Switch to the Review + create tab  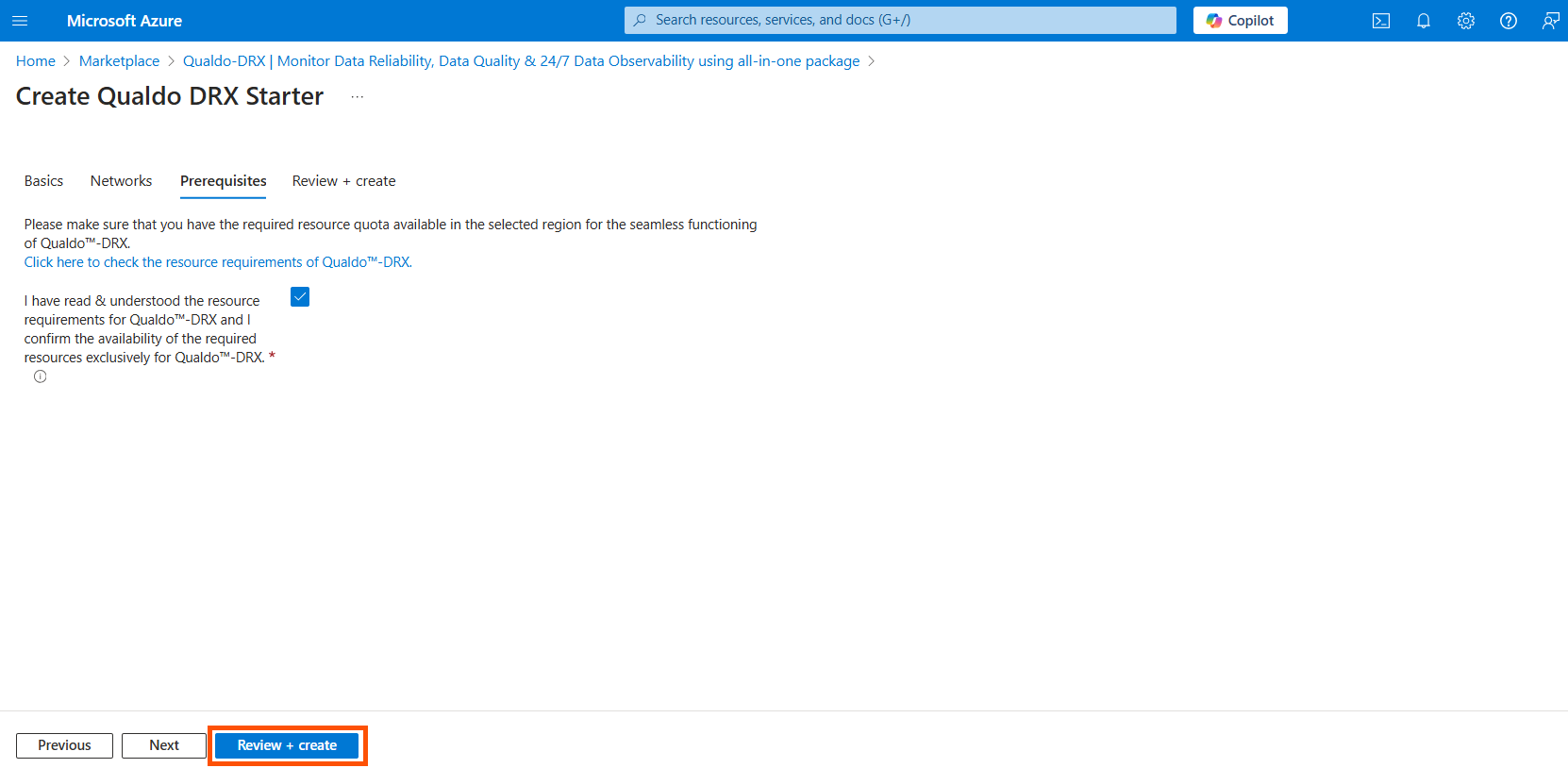343,181
